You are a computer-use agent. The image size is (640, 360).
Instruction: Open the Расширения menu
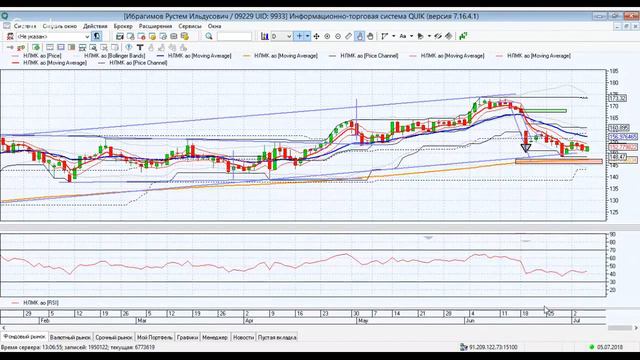click(155, 26)
